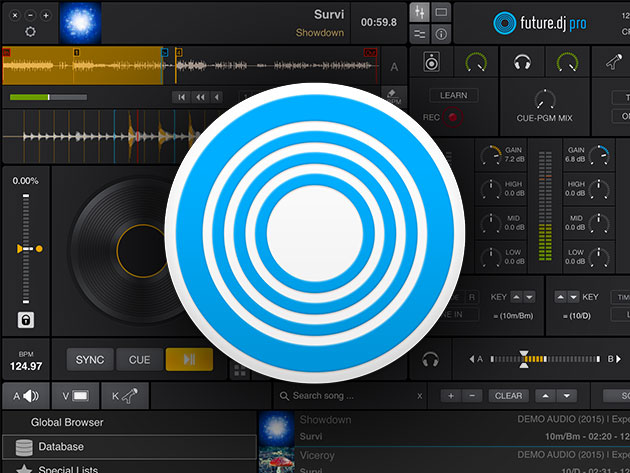Toggle the pitch lock padlock
630x473 pixels.
(27, 320)
